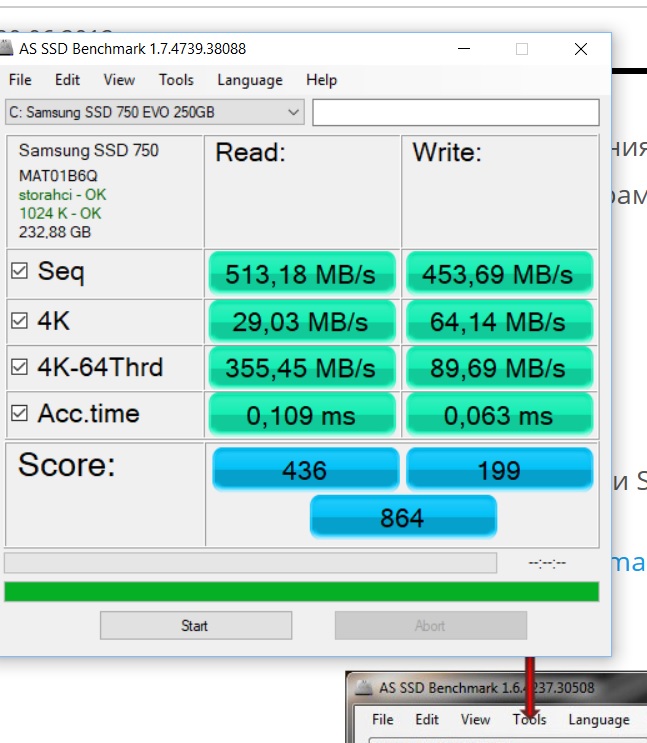Click the 1024 K - OK alignment text

point(60,213)
